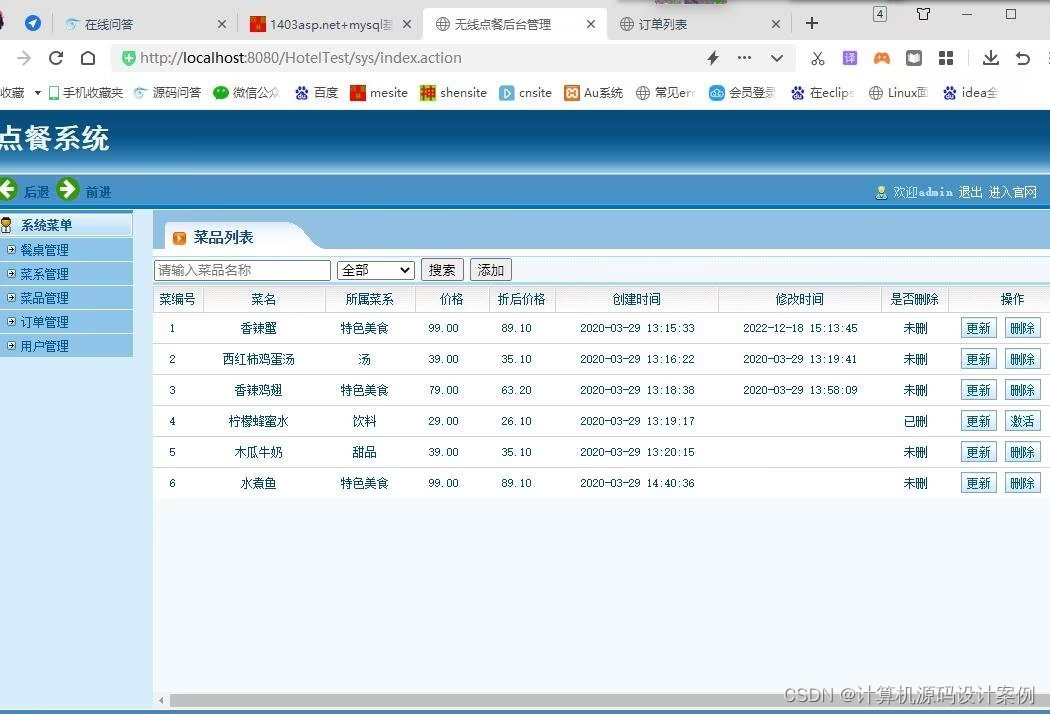Click the 退出 logout link
This screenshot has height=714, width=1050.
970,193
